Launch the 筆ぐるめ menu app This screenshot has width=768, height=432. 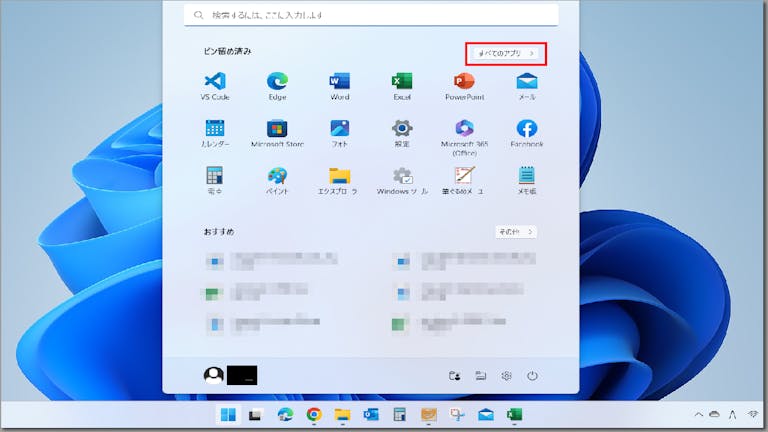pyautogui.click(x=463, y=180)
